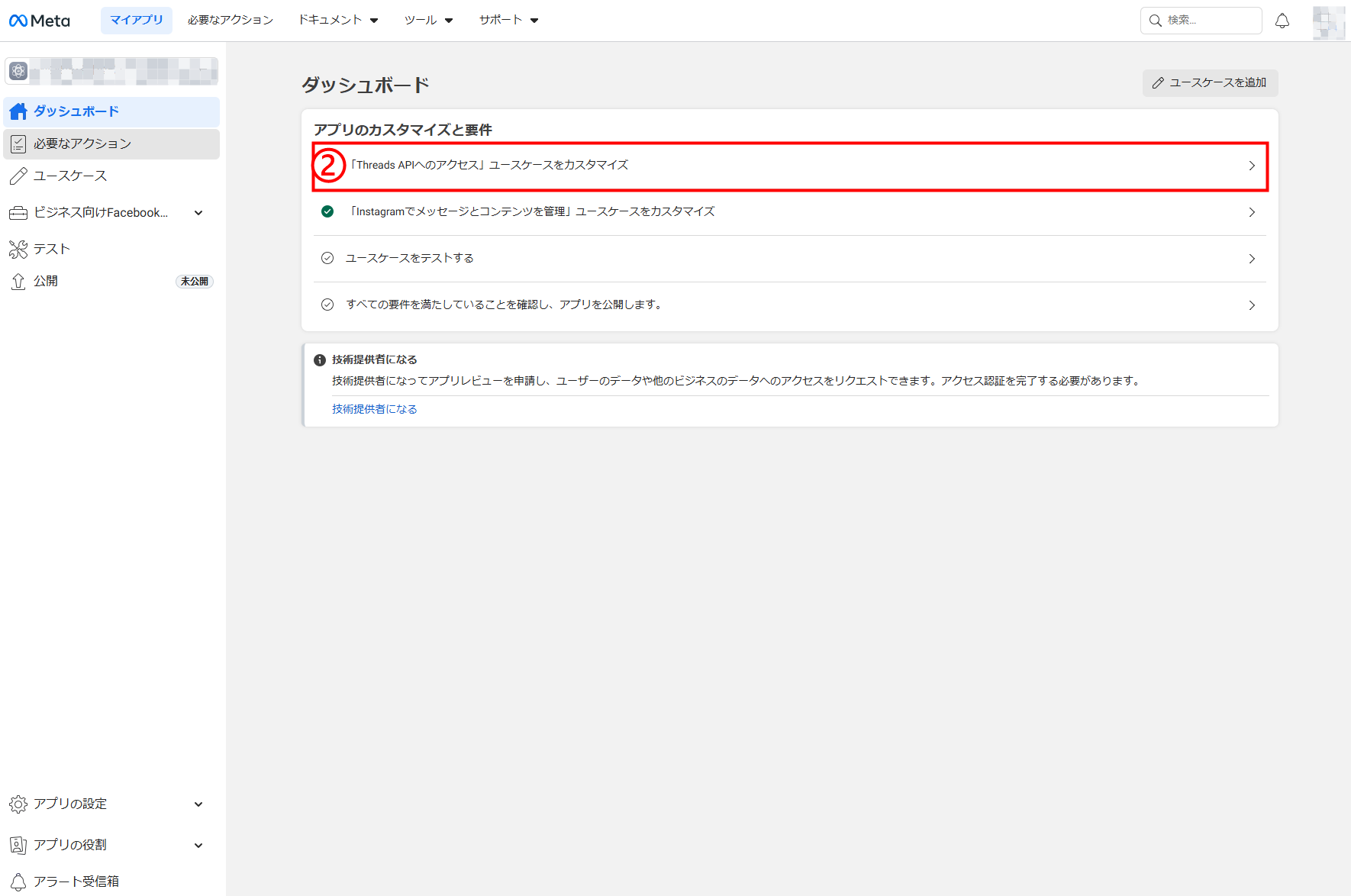Click into the 検索 search field
Image resolution: width=1351 pixels, height=896 pixels.
tap(1201, 21)
